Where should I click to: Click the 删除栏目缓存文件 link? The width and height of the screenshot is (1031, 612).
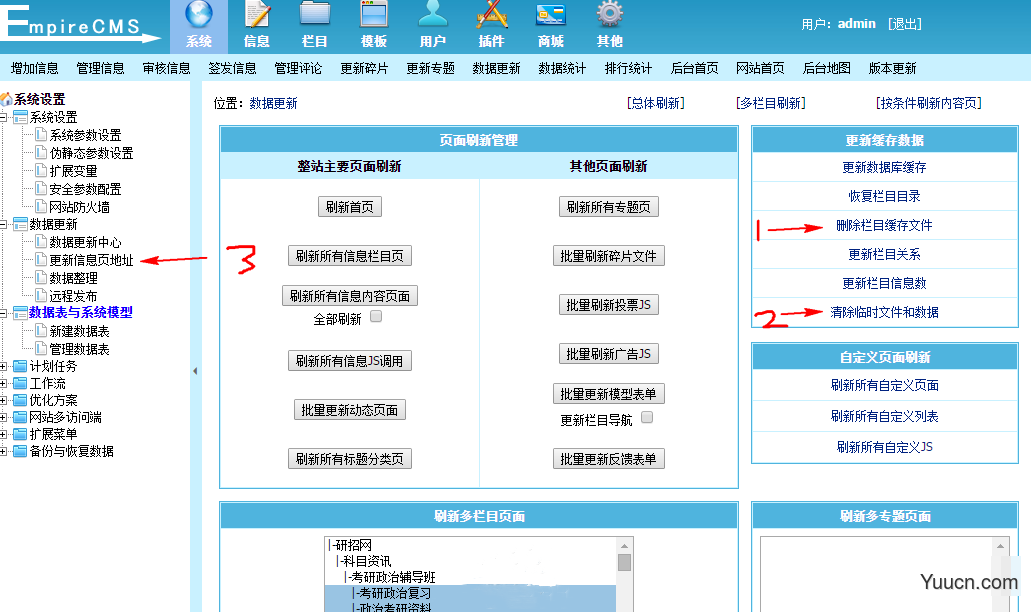pyautogui.click(x=884, y=226)
